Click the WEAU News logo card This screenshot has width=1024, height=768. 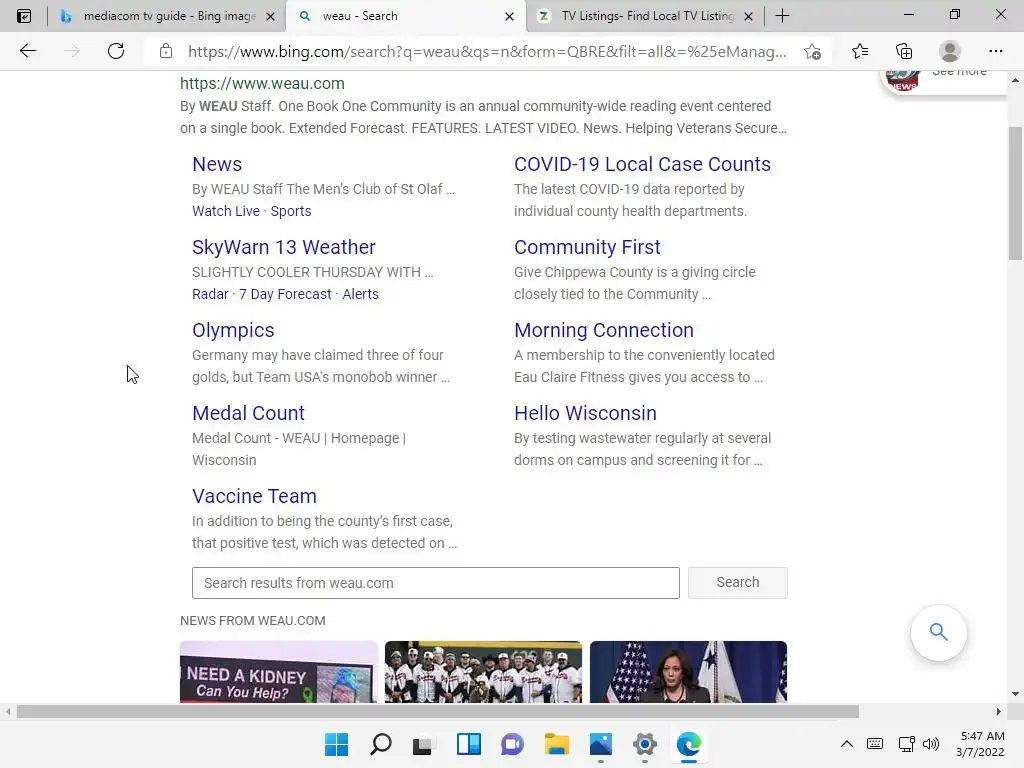[x=944, y=81]
